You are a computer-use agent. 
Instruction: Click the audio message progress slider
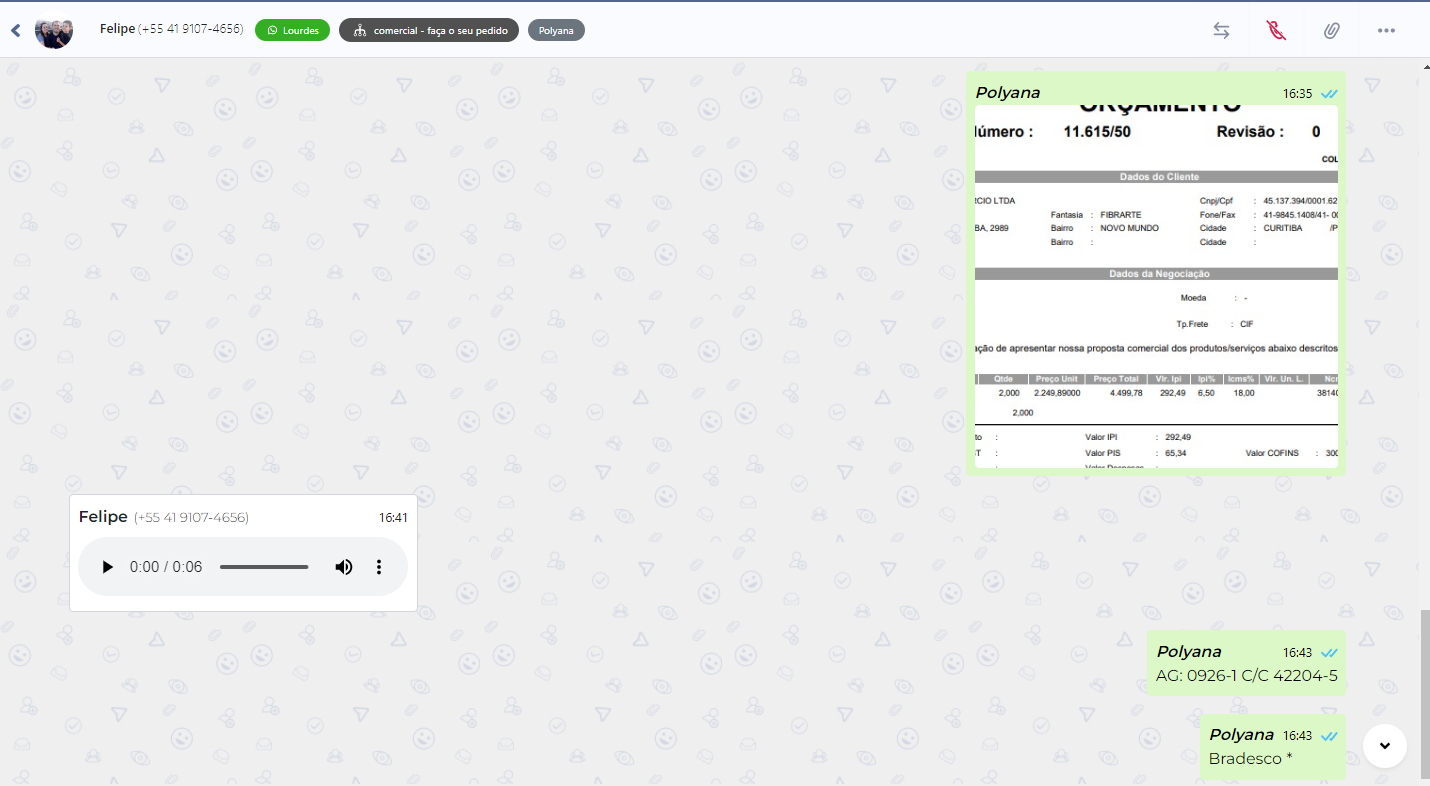click(264, 567)
